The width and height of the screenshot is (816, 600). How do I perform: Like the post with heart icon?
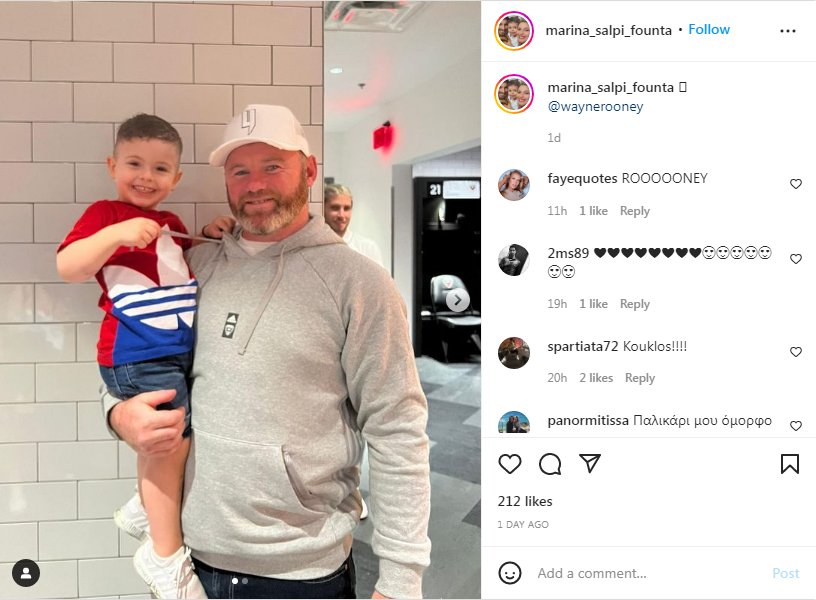coord(509,464)
